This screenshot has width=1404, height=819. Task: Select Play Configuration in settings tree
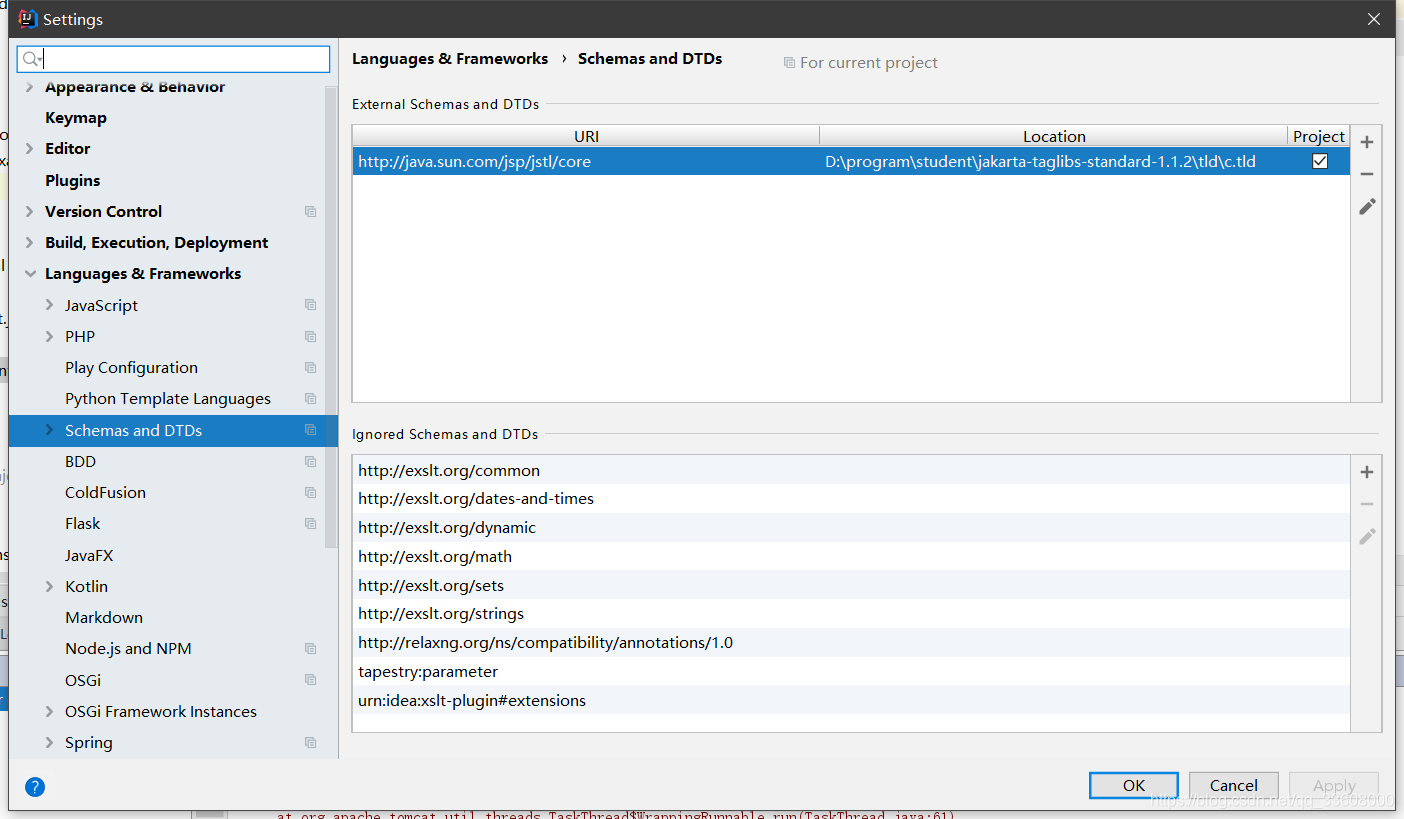pyautogui.click(x=131, y=367)
